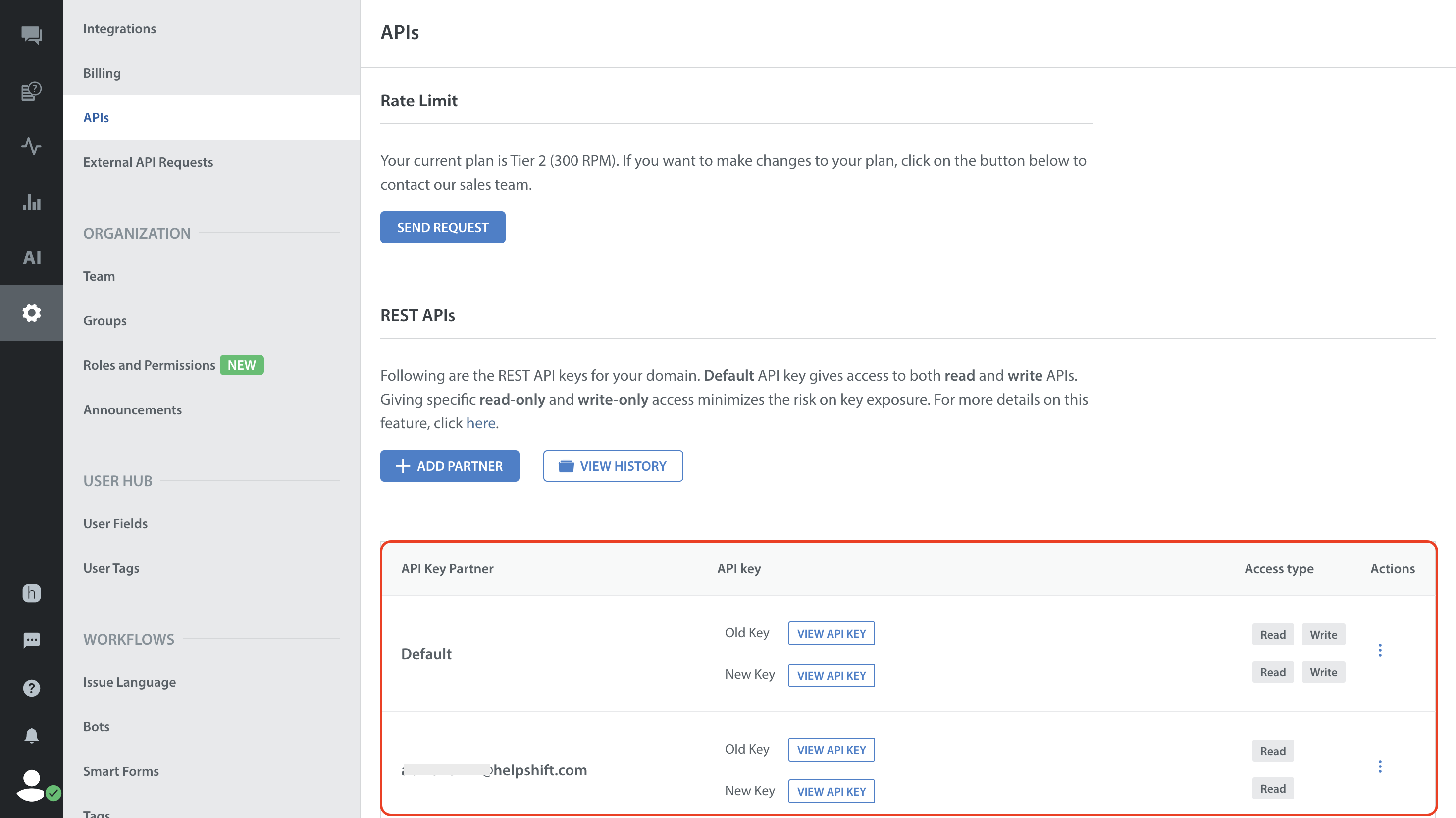Image resolution: width=1456 pixels, height=818 pixels.
Task: Open the AI section in sidebar
Action: 31,257
